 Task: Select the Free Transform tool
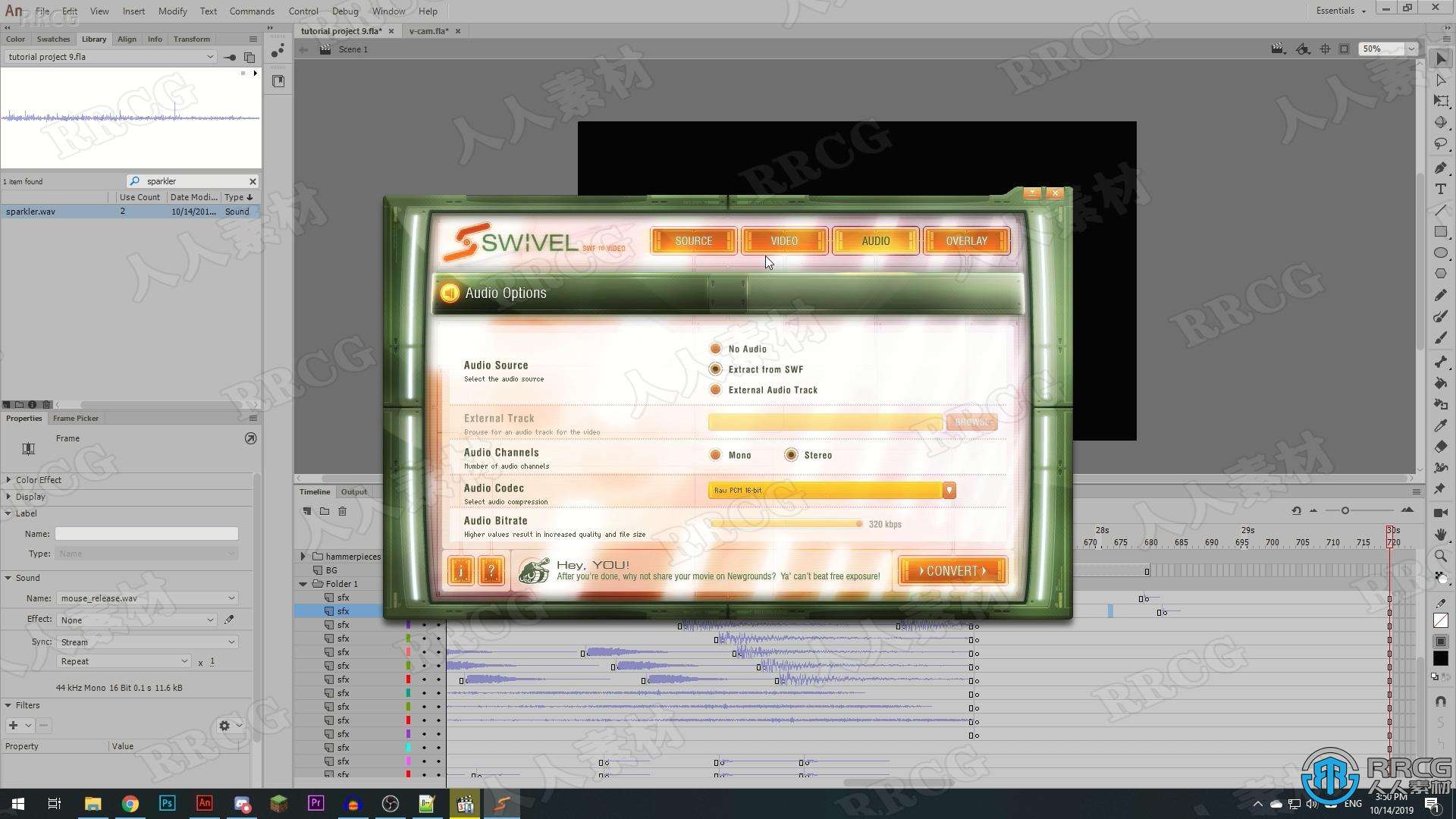(1441, 101)
